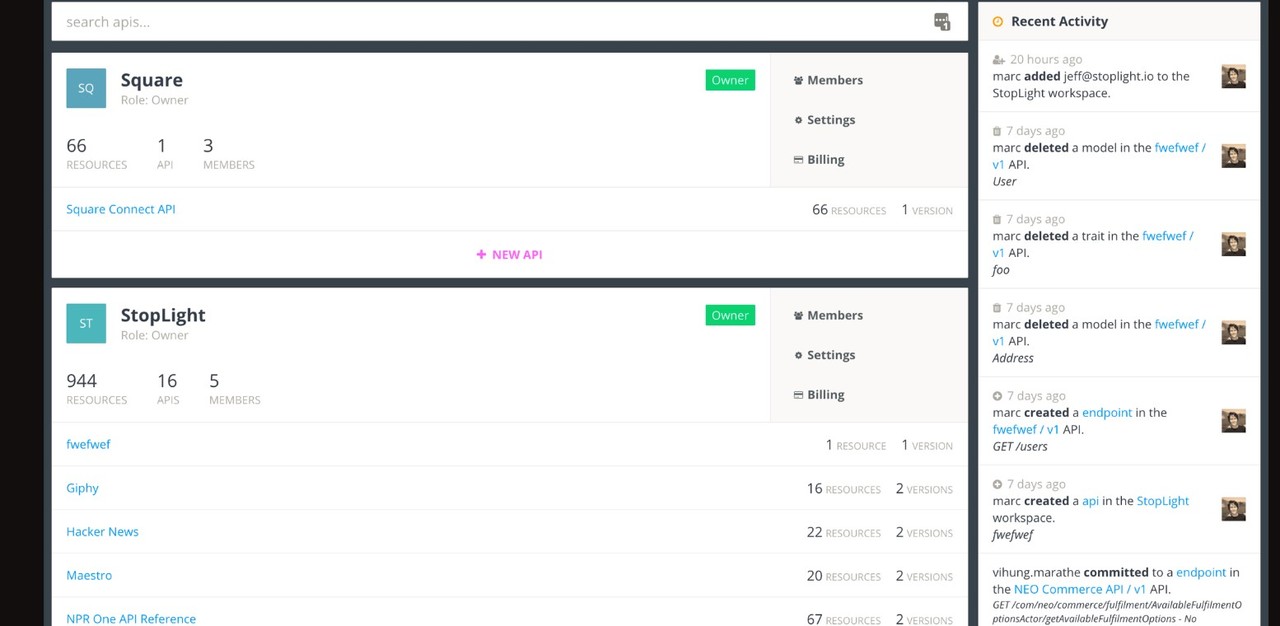
Task: Click plus icon of created endpoint activity
Action: [x=997, y=396]
